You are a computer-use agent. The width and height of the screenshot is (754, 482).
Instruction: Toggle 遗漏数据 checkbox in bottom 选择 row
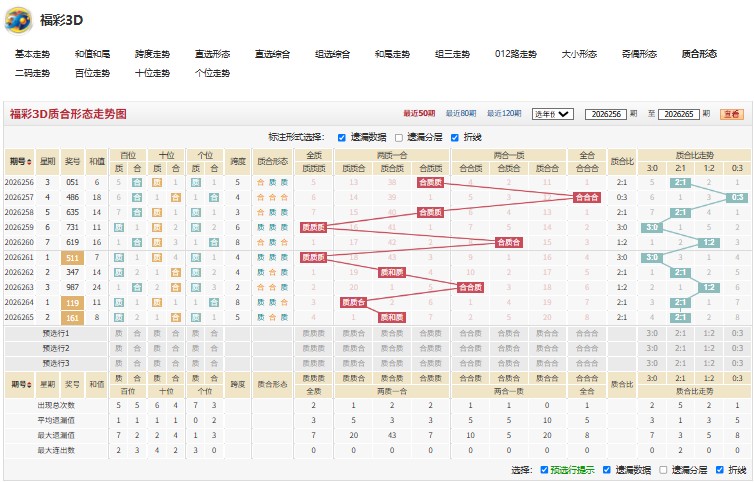point(607,470)
